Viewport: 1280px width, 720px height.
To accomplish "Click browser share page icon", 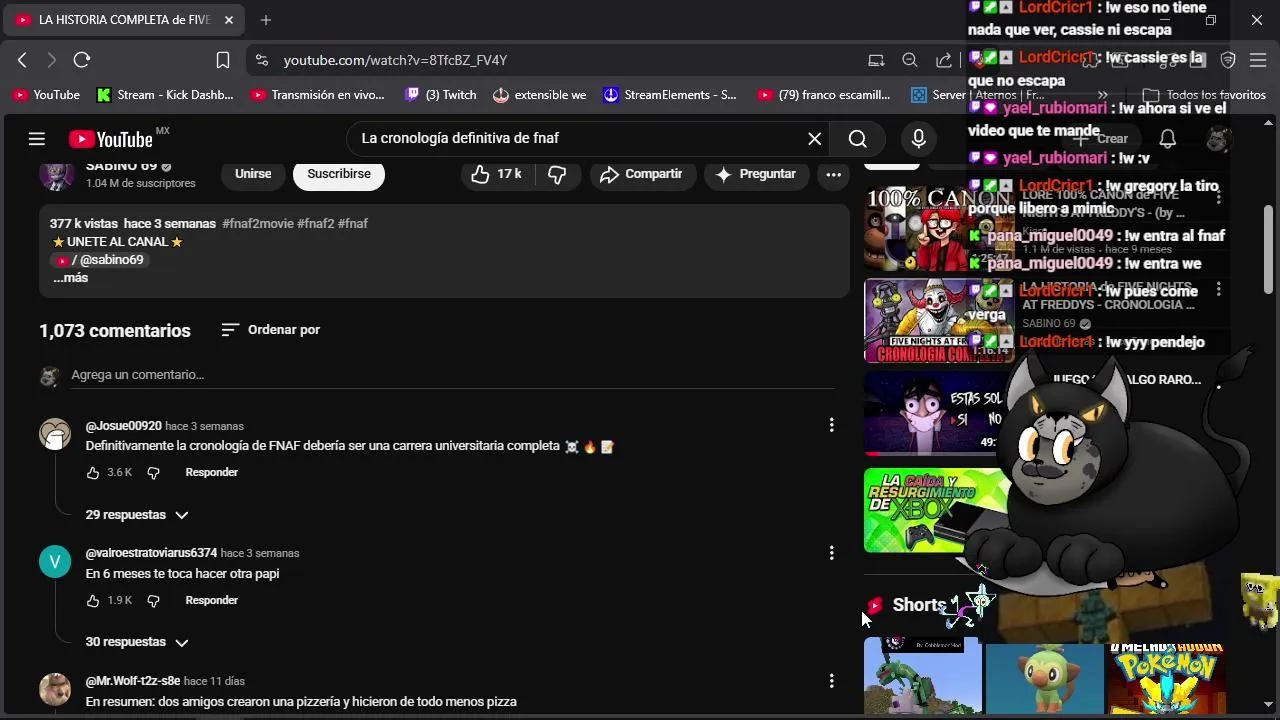I will point(943,60).
